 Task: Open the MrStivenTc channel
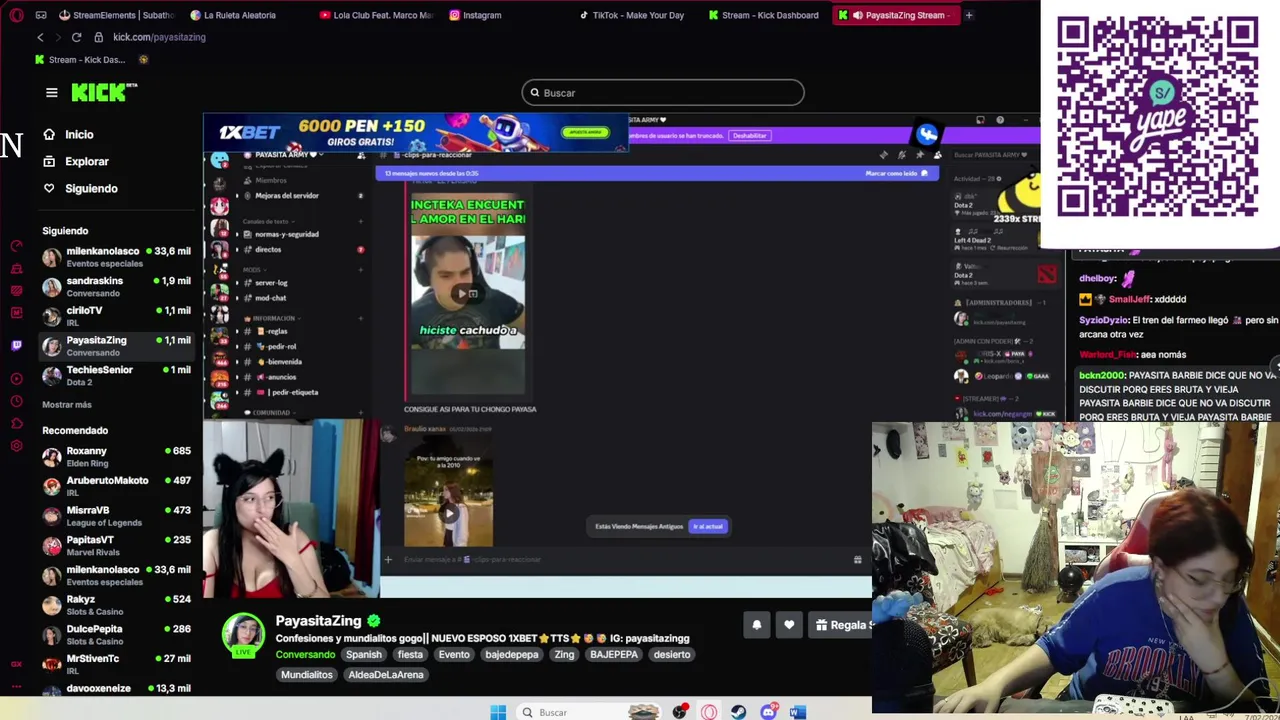[116, 664]
